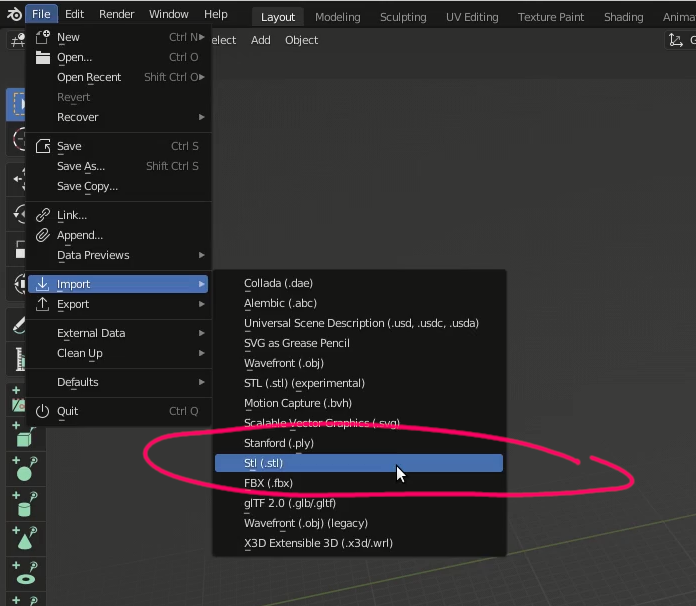Import Collada (.dae) file
The image size is (696, 606).
[x=359, y=283]
